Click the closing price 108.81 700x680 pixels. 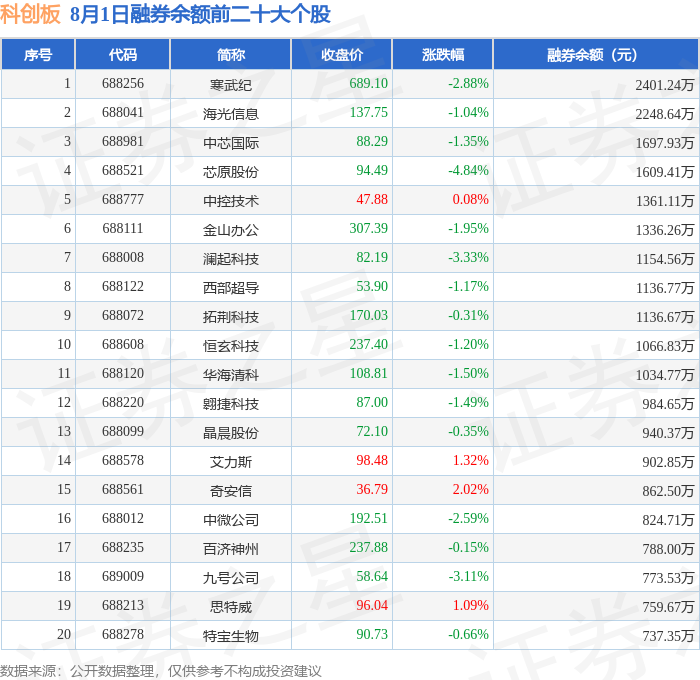(x=368, y=374)
